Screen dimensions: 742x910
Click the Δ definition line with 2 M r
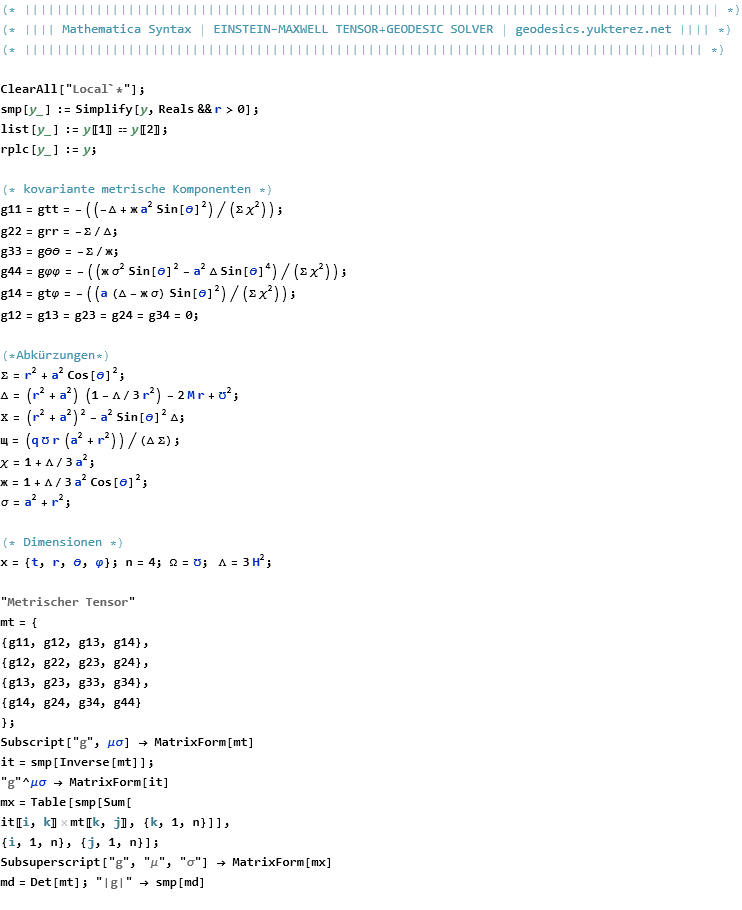click(120, 395)
